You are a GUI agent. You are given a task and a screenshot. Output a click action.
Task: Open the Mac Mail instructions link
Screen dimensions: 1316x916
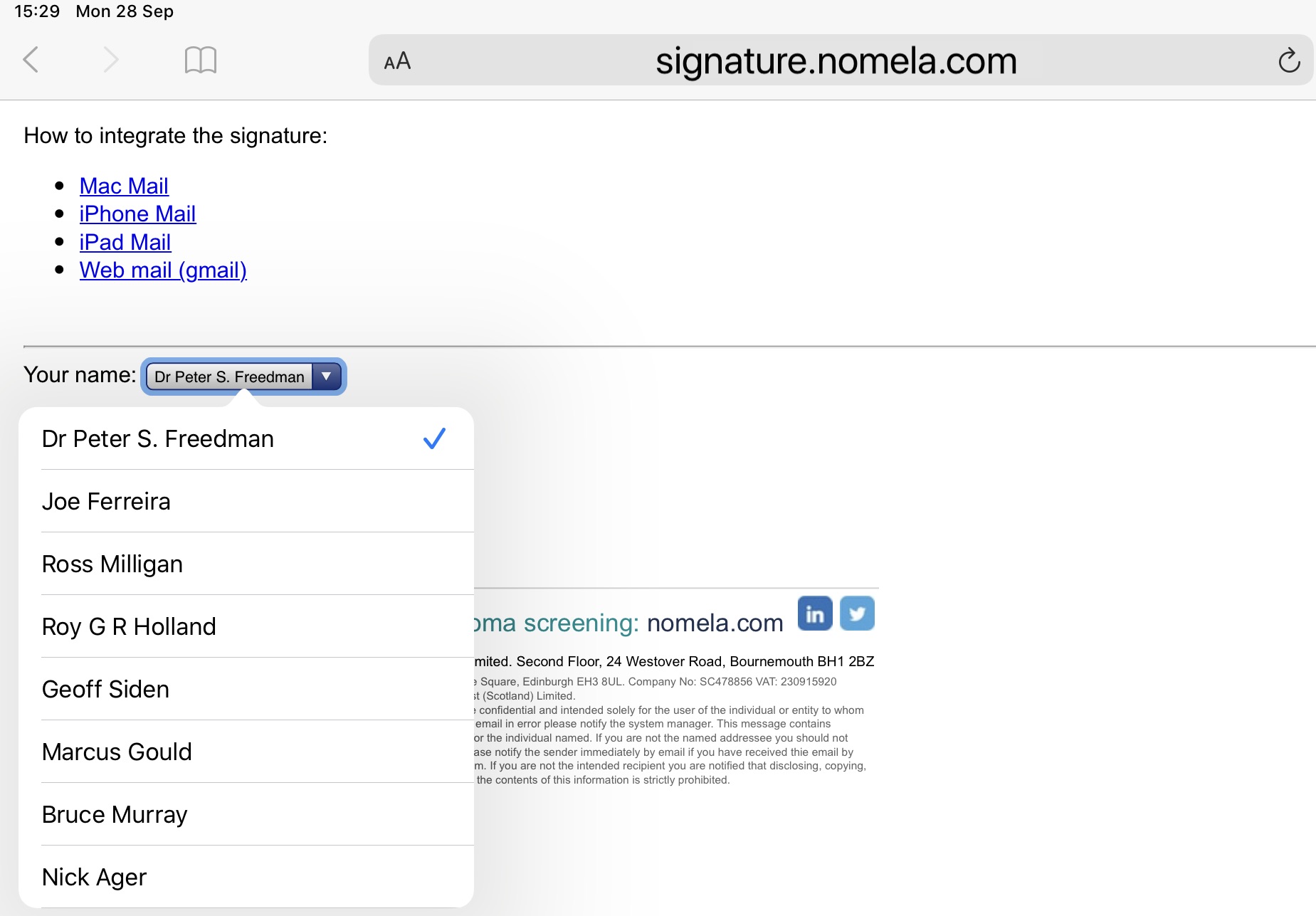pos(124,186)
